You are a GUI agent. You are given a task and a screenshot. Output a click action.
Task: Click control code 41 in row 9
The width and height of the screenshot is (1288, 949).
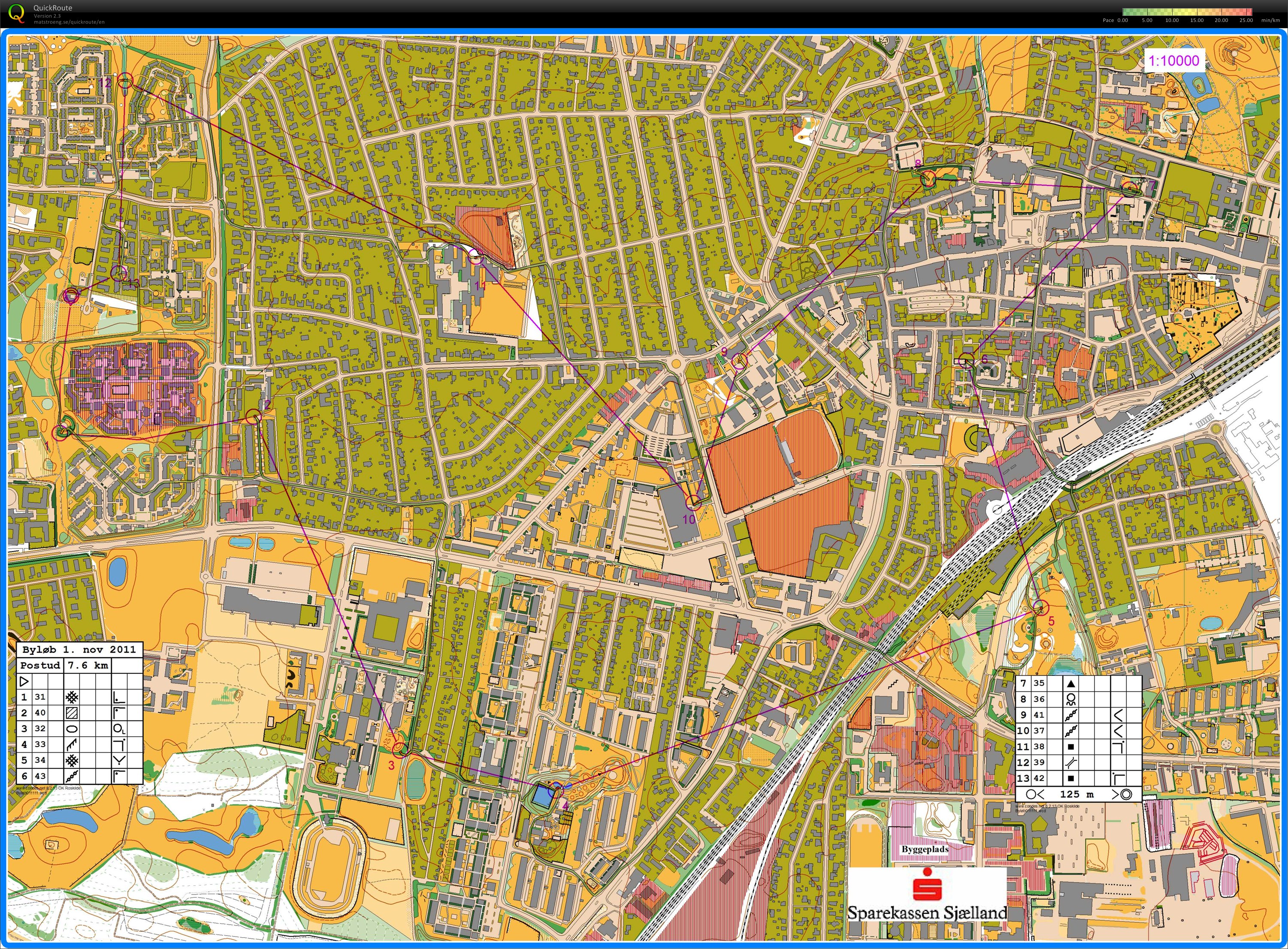pos(1039,715)
